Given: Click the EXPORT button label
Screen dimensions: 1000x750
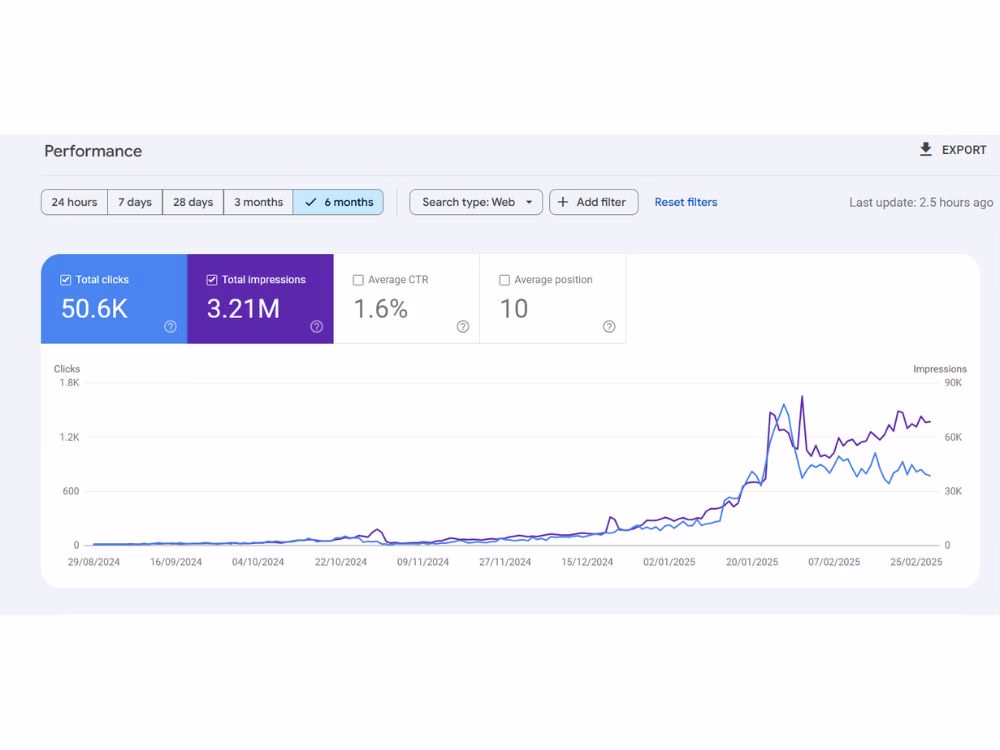Looking at the screenshot, I should [x=964, y=150].
